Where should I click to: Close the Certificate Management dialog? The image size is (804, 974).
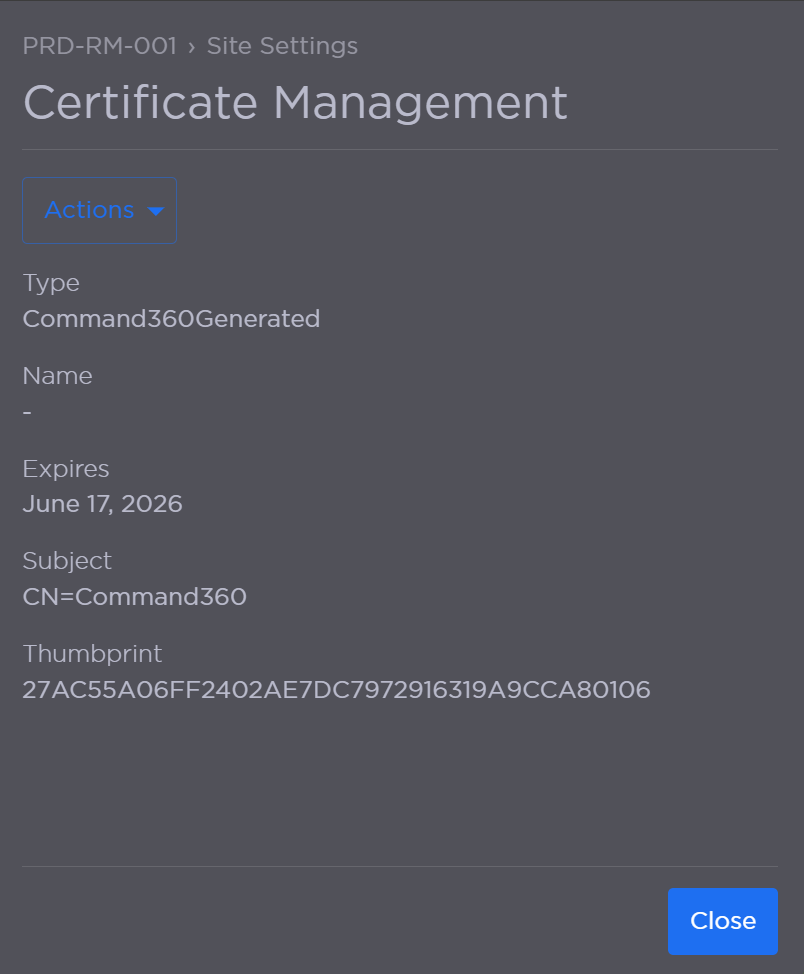point(722,921)
